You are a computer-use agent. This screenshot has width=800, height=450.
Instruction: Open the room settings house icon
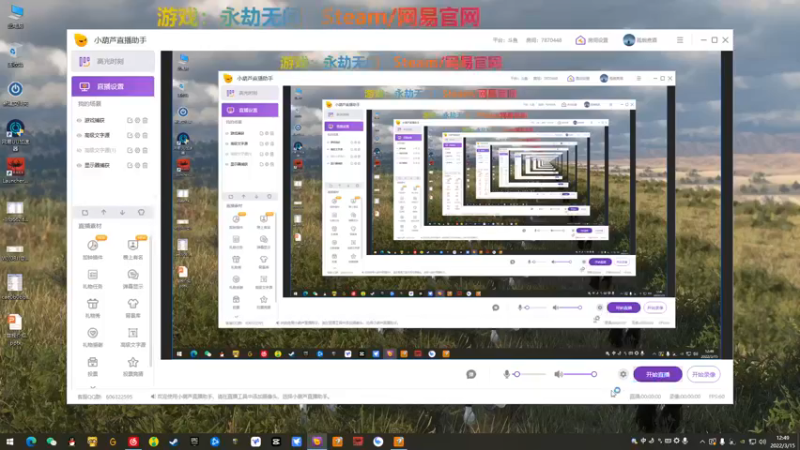pos(580,40)
